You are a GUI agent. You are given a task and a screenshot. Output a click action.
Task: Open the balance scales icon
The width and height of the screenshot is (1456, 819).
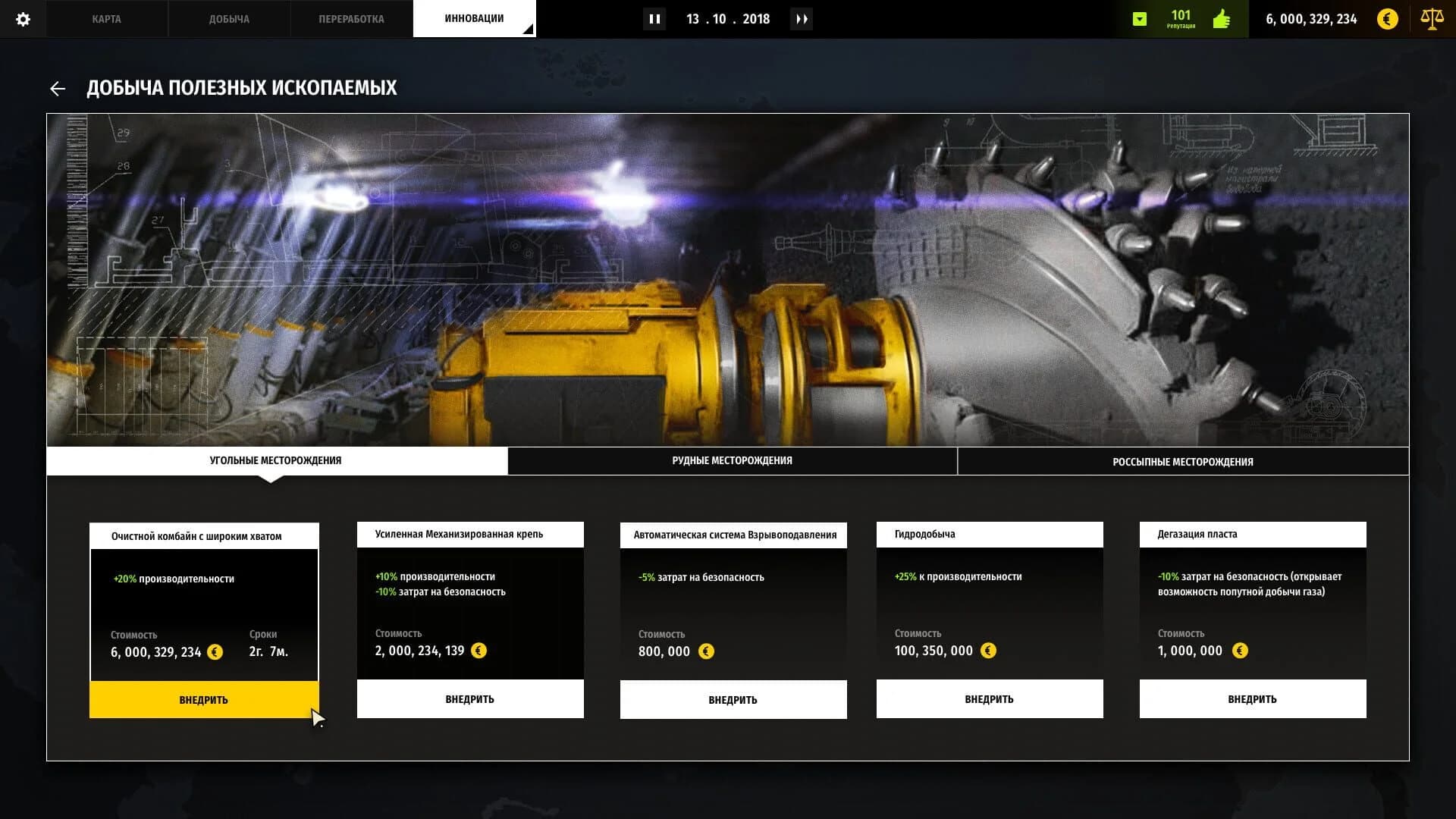1430,19
